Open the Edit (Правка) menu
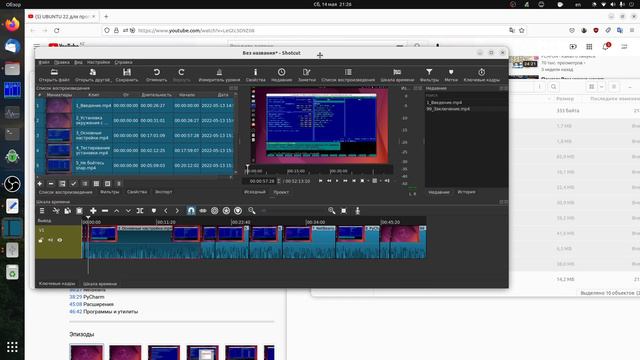Viewport: 640px width, 360px height. coord(62,62)
